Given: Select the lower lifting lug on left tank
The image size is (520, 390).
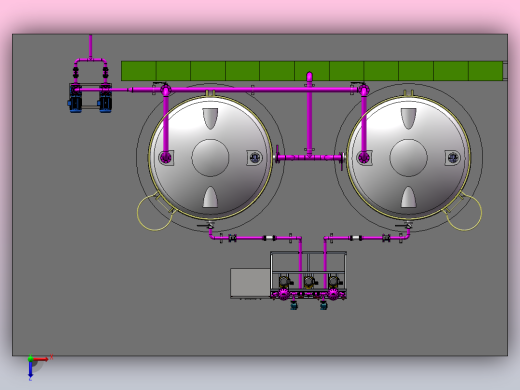Looking at the screenshot, I should pyautogui.click(x=210, y=197).
